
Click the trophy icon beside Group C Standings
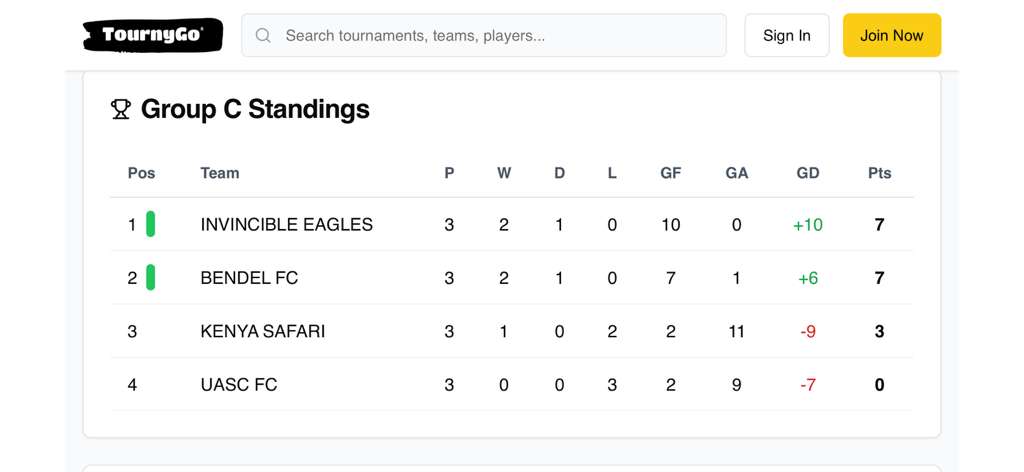click(121, 109)
